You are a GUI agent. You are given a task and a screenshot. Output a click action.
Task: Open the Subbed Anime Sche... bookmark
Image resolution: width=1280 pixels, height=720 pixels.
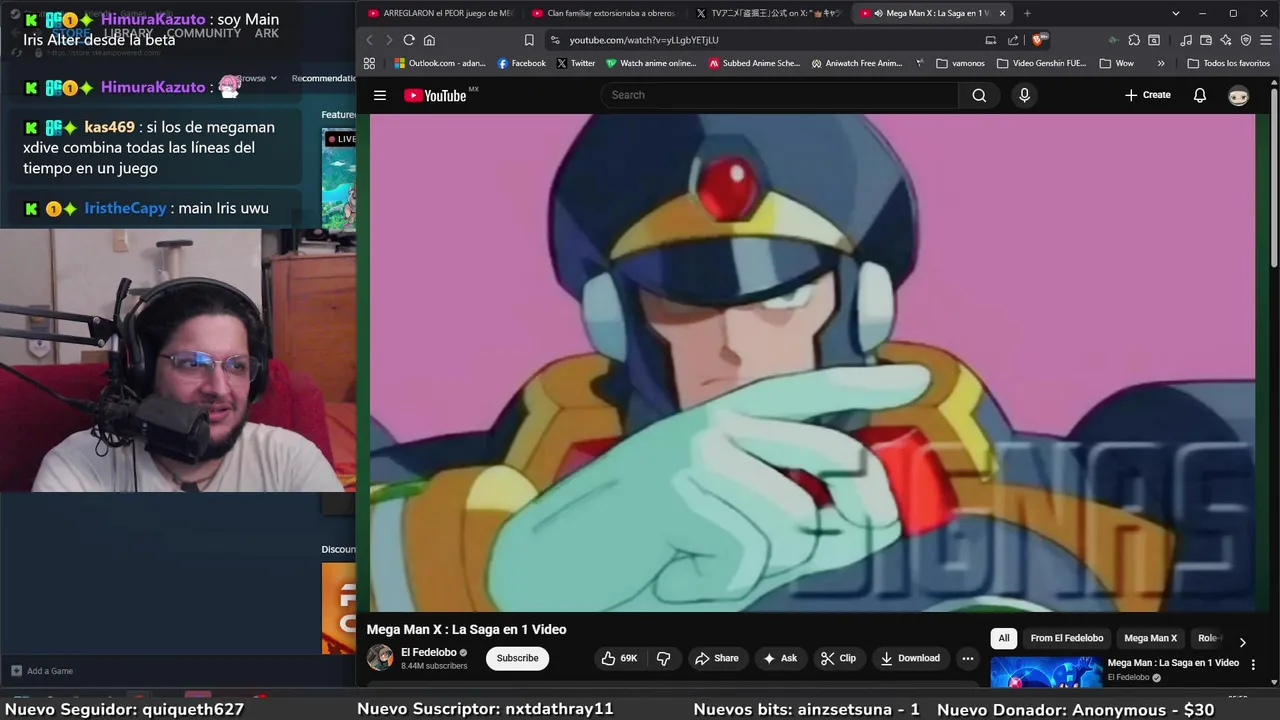tap(754, 63)
